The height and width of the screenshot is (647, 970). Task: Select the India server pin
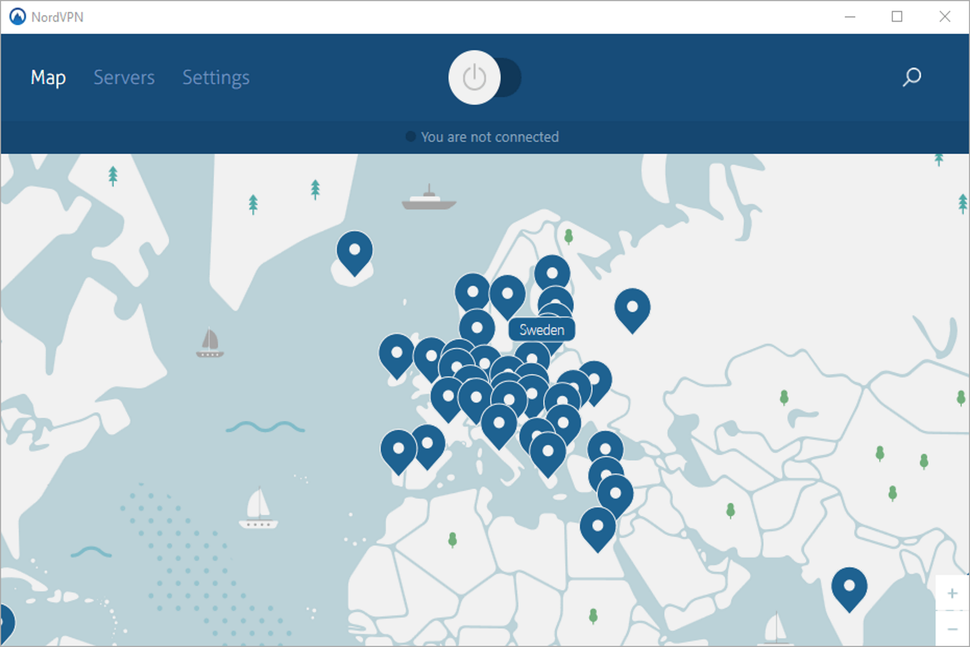pyautogui.click(x=849, y=588)
